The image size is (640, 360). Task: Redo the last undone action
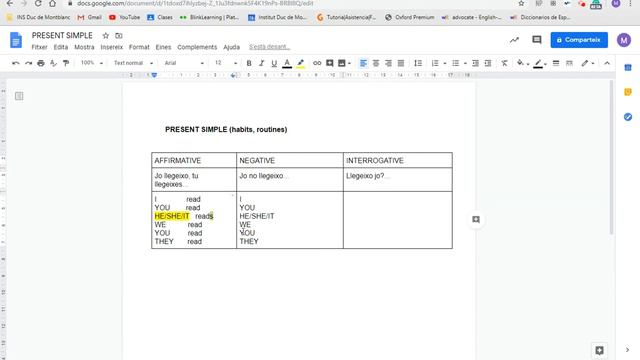[x=28, y=63]
